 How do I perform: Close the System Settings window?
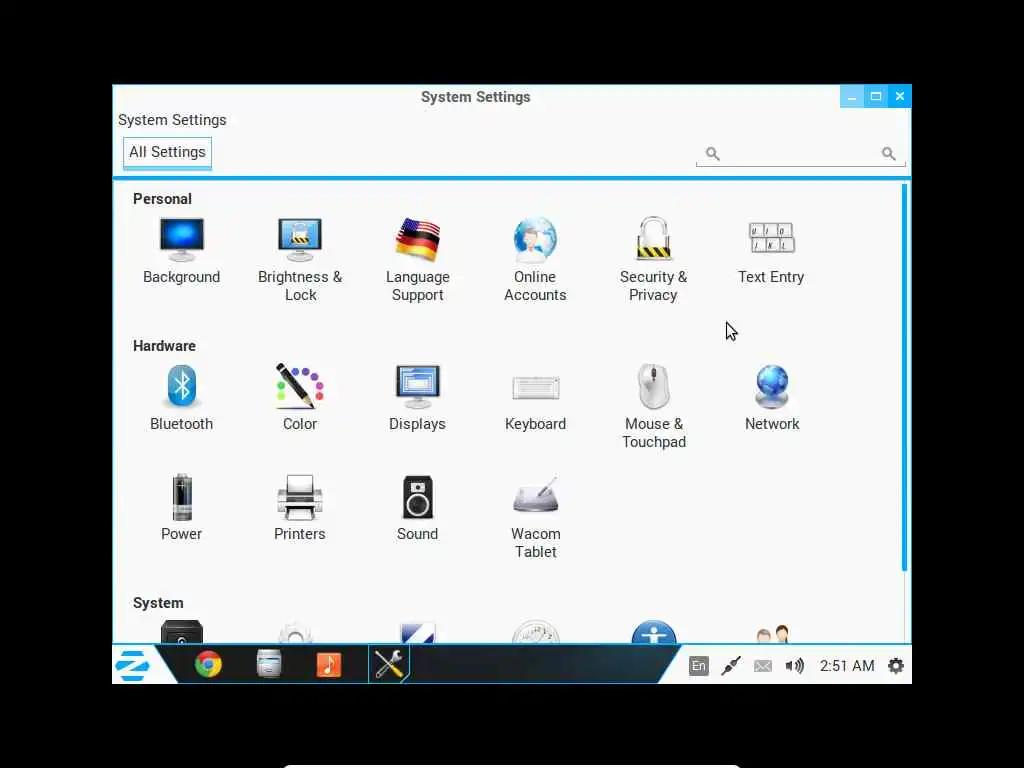(900, 97)
